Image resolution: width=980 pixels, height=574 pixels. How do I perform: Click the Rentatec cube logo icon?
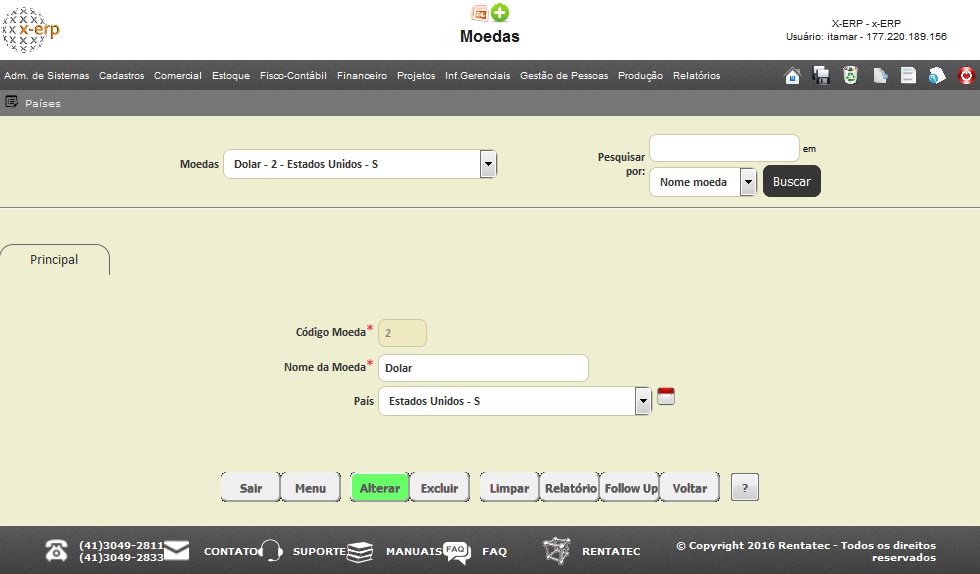pyautogui.click(x=556, y=551)
